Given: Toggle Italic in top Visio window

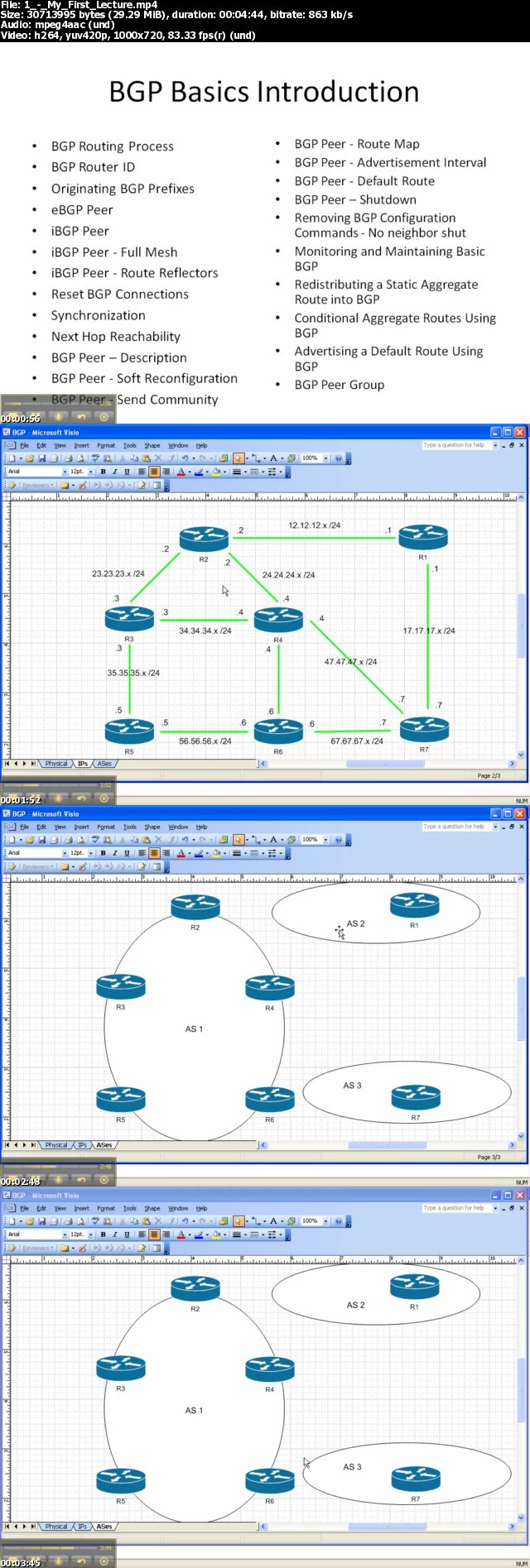Looking at the screenshot, I should (x=115, y=472).
